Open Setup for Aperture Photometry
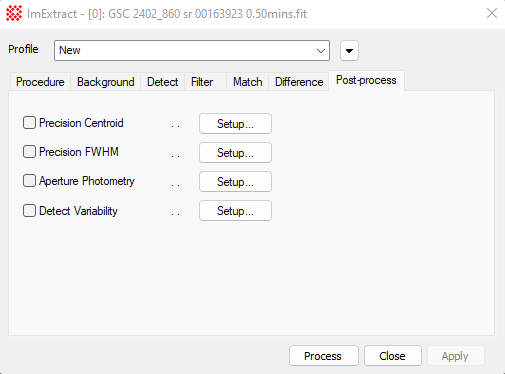The image size is (505, 374). coord(235,182)
